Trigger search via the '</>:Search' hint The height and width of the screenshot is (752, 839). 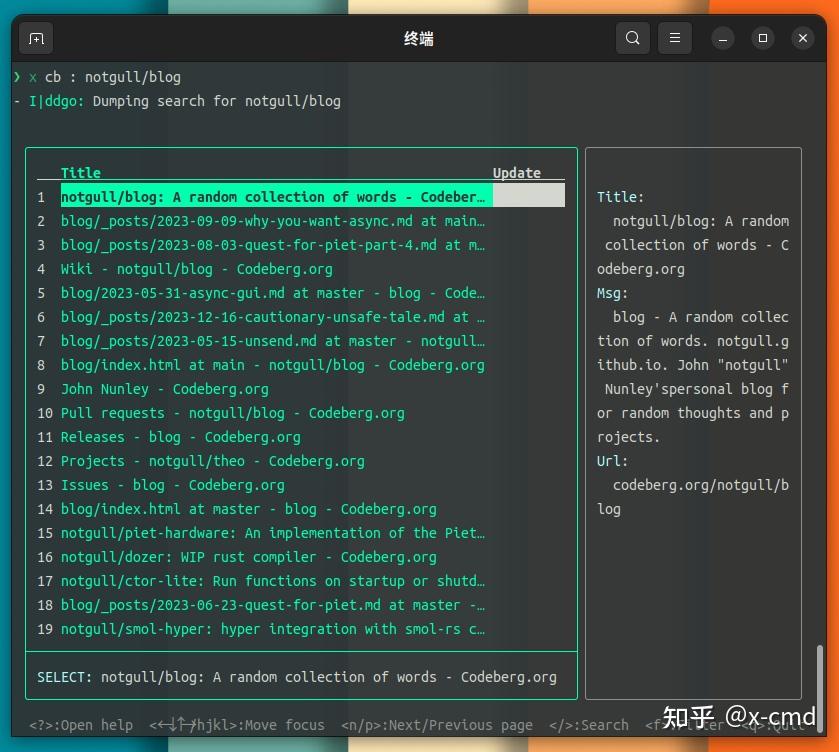coord(592,724)
